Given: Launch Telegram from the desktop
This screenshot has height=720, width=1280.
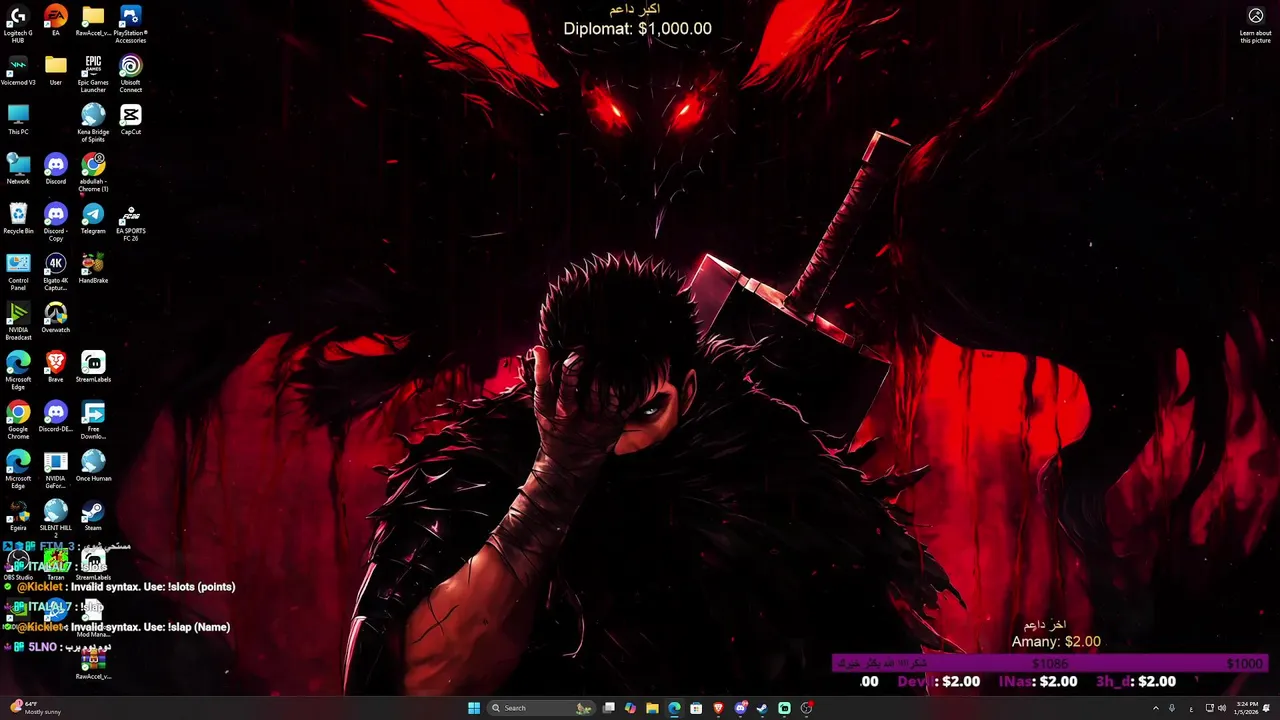Looking at the screenshot, I should tap(93, 218).
